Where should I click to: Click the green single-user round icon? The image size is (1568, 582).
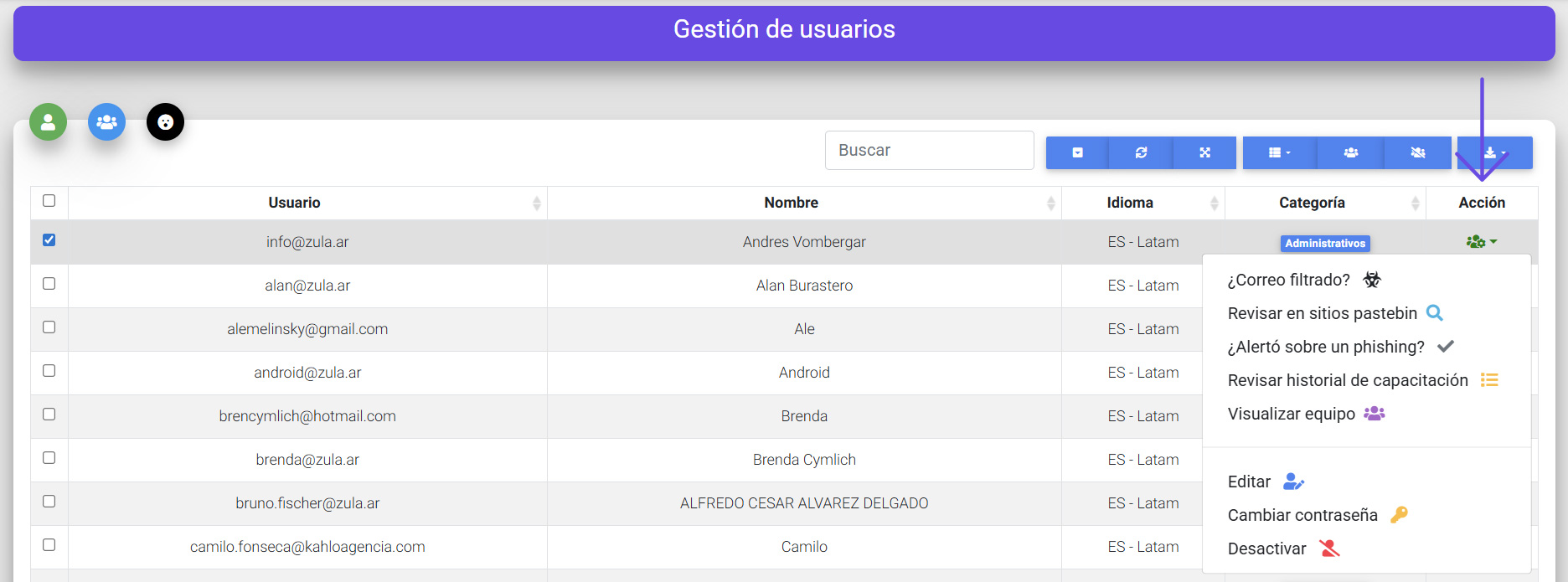click(48, 122)
